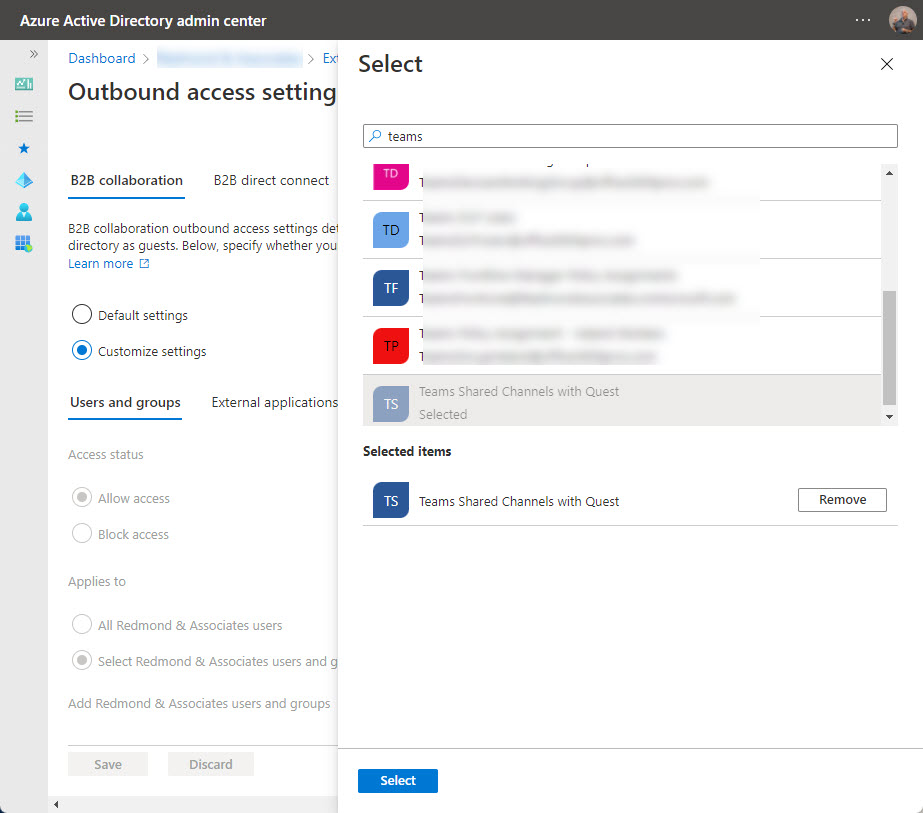Click the search magnifier icon

375,136
